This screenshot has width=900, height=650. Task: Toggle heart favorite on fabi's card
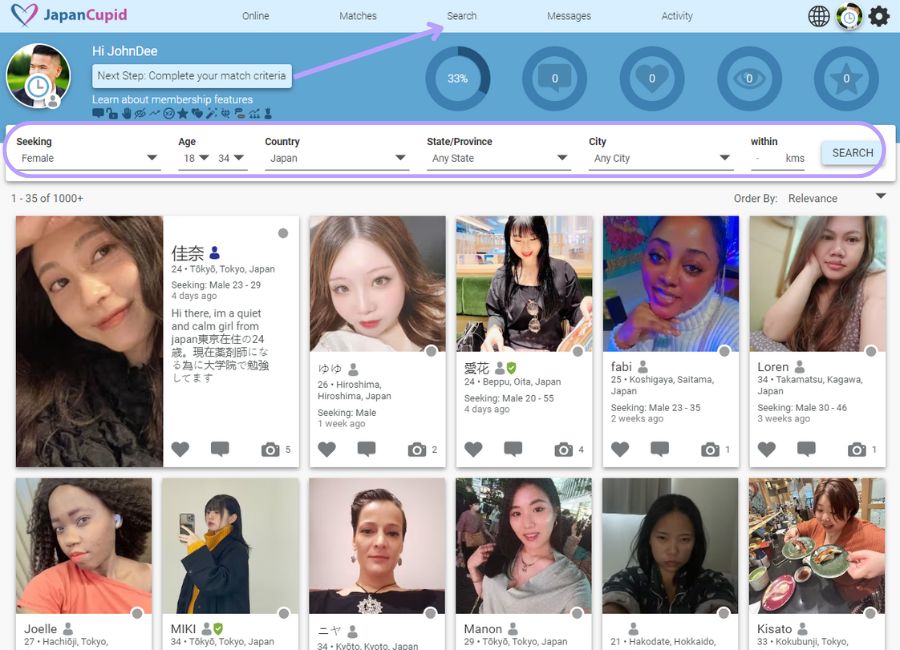620,450
